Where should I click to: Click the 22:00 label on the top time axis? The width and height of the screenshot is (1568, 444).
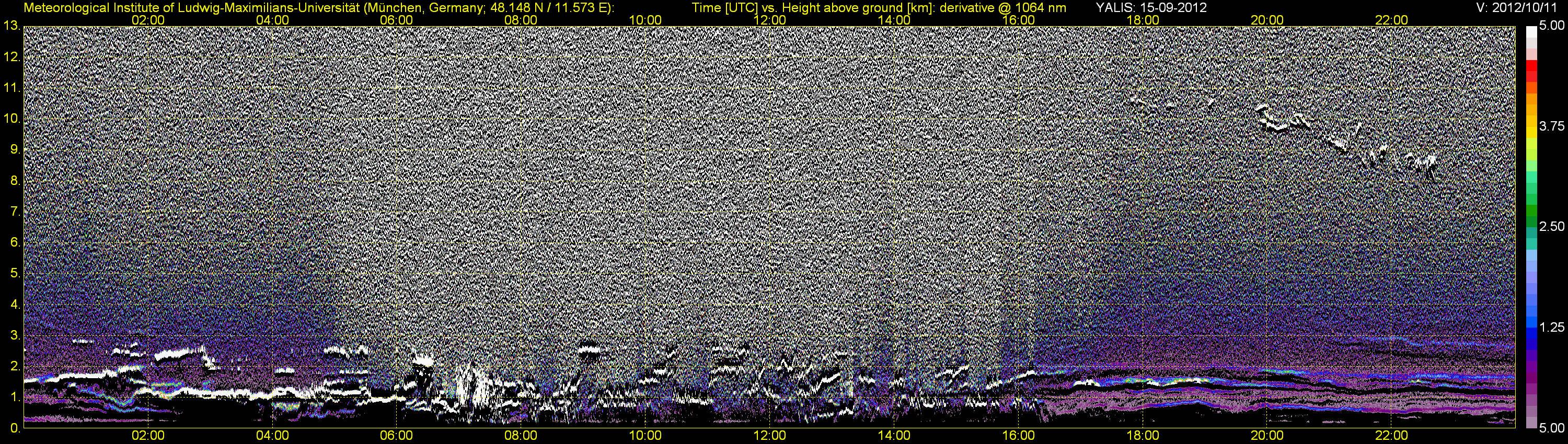click(1391, 20)
